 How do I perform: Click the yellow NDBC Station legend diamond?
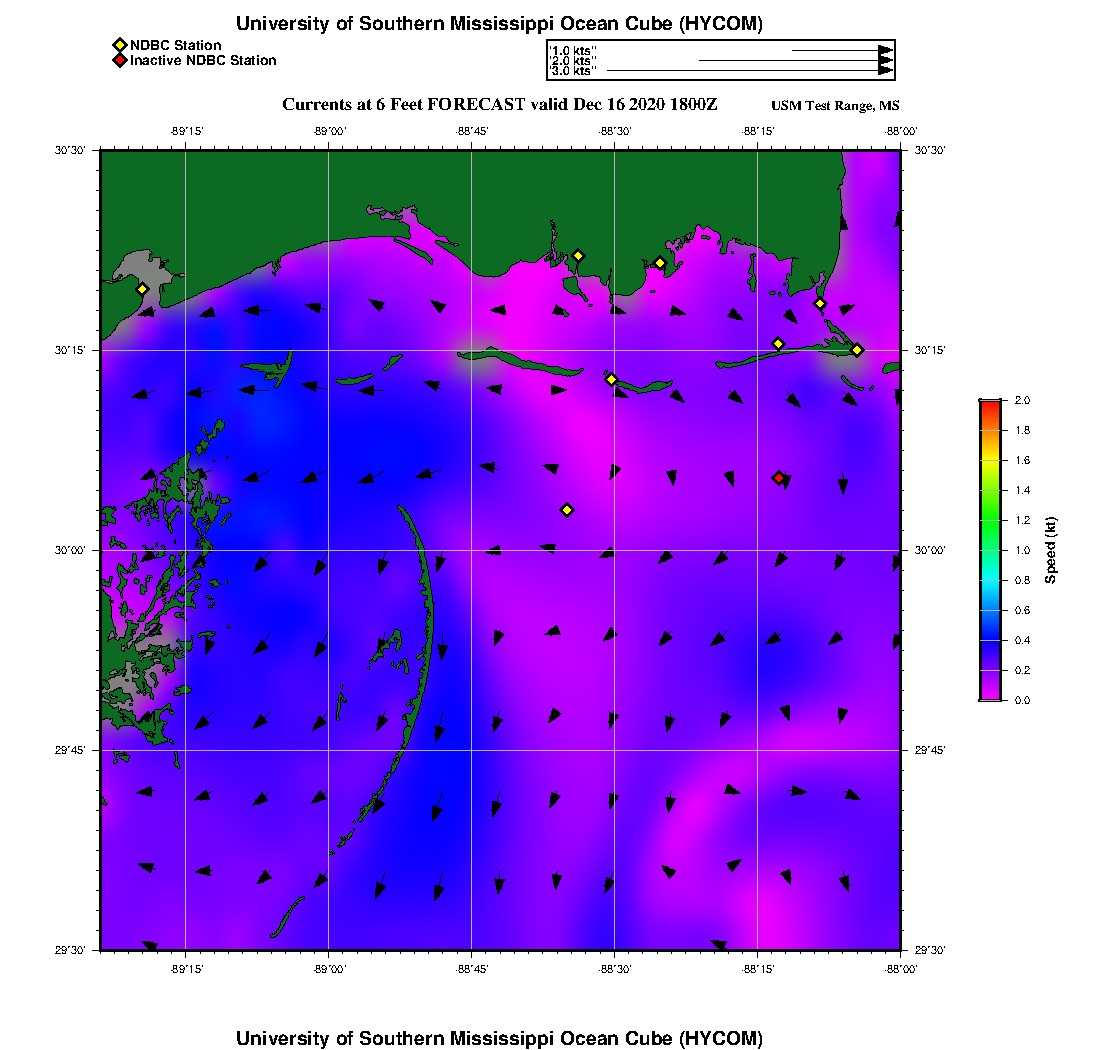120,46
